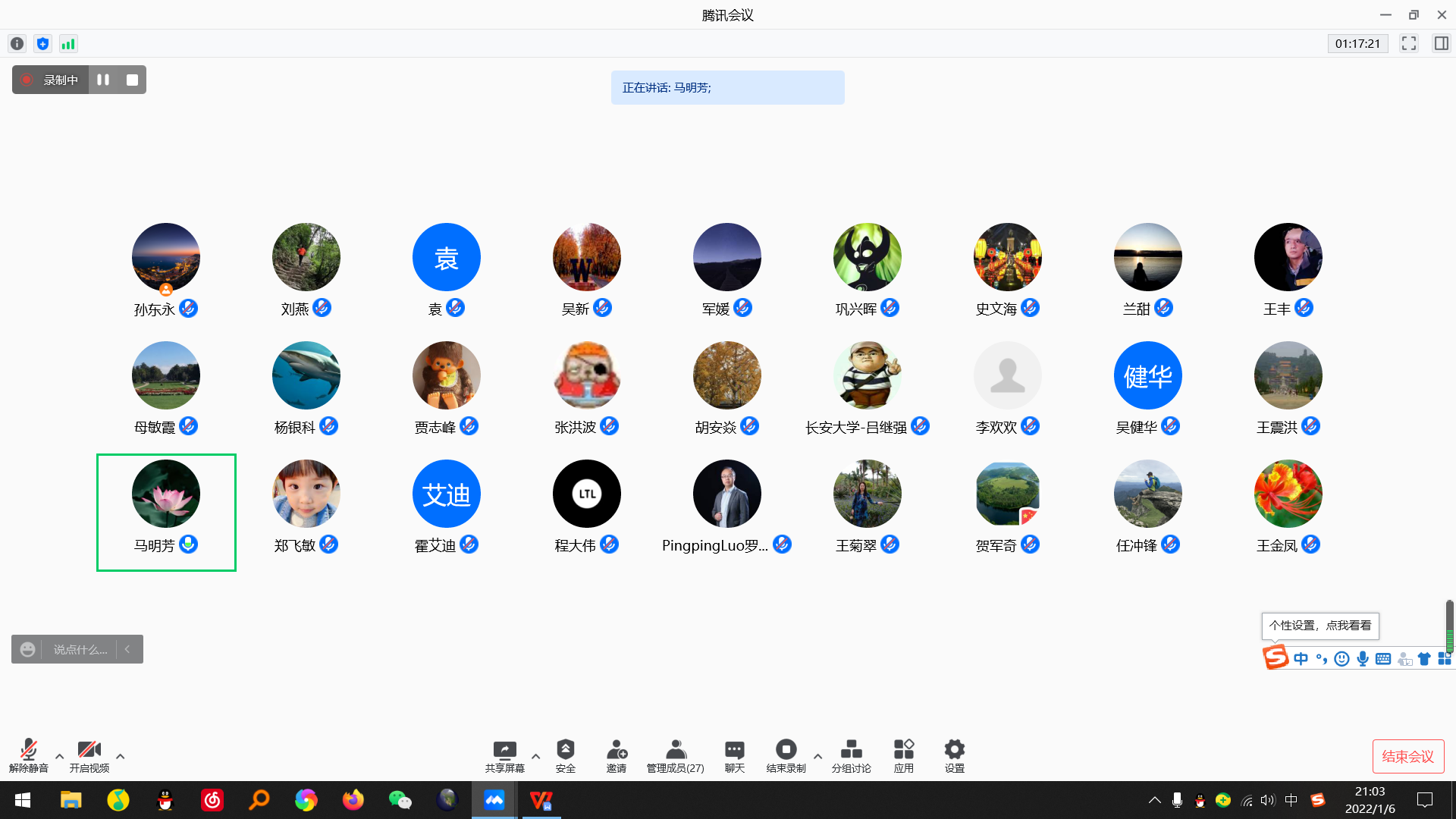Open the apps (应用) icon
The image size is (1456, 819).
coord(903,755)
